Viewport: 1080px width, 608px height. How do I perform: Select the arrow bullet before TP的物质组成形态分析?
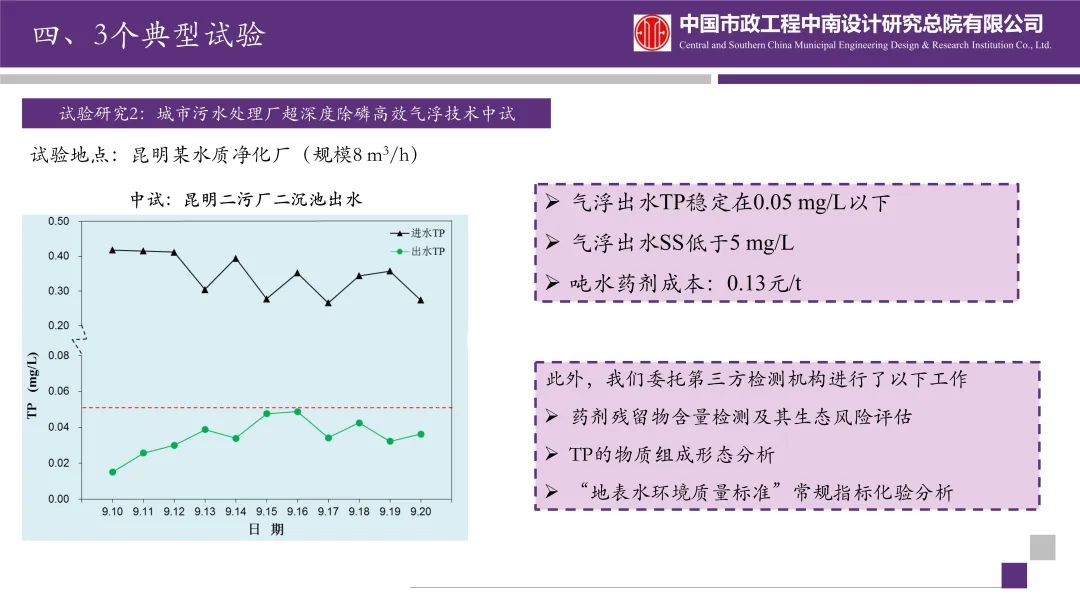pyautogui.click(x=552, y=455)
